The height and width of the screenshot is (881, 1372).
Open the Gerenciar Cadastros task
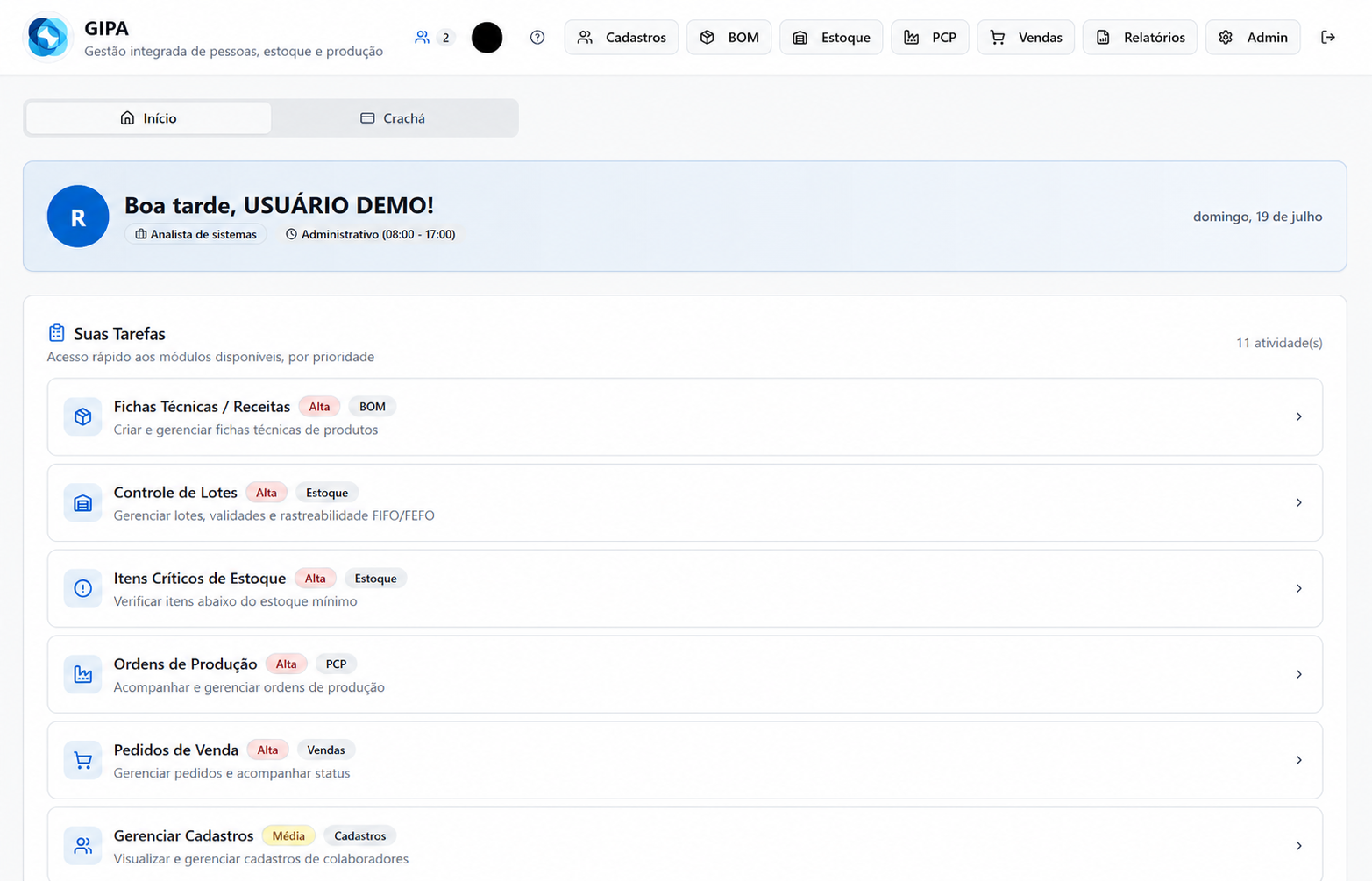pyautogui.click(x=685, y=844)
